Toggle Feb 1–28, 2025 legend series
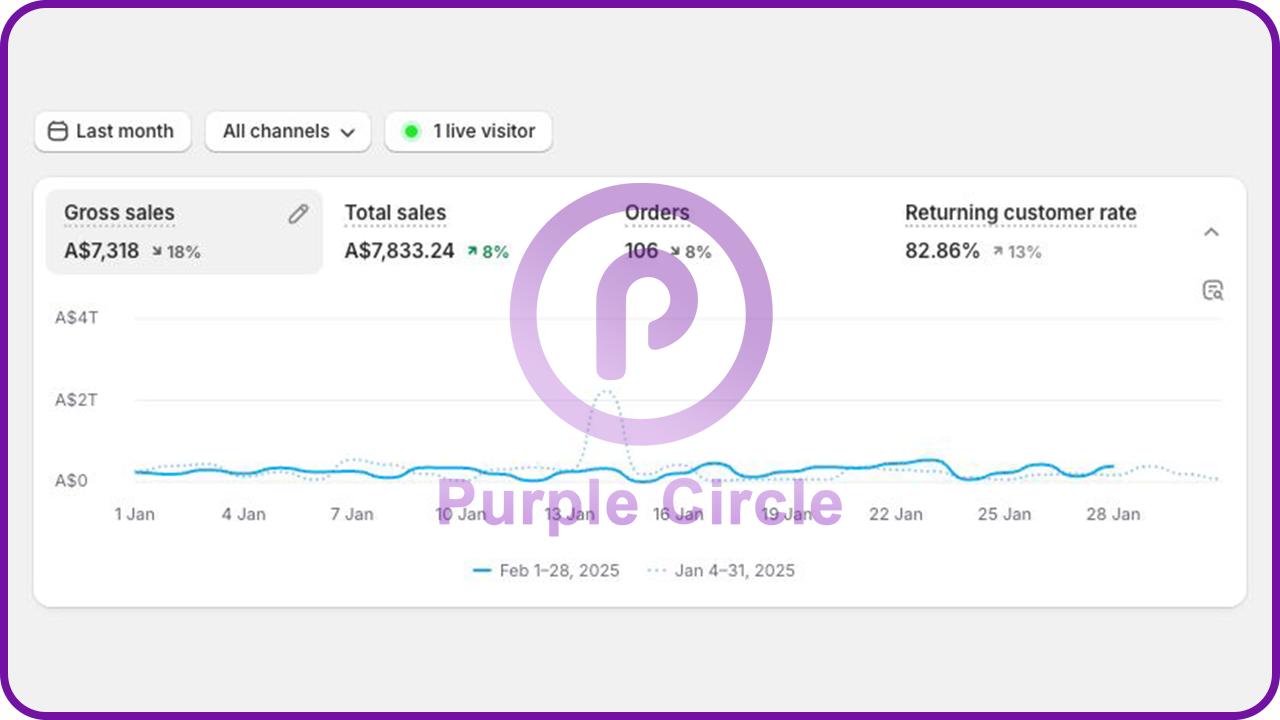Image resolution: width=1280 pixels, height=720 pixels. [546, 571]
